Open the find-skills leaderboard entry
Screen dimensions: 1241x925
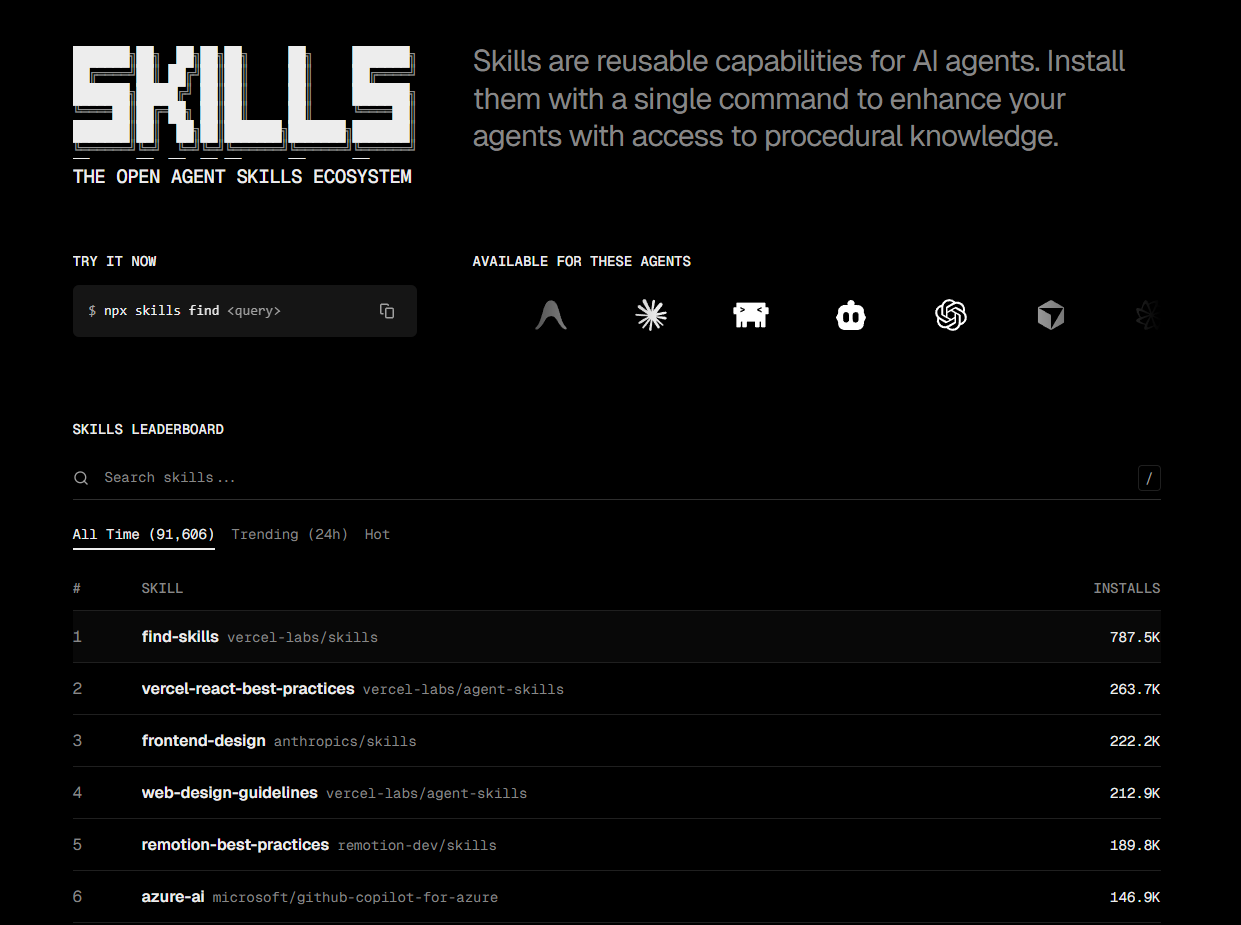coord(181,637)
